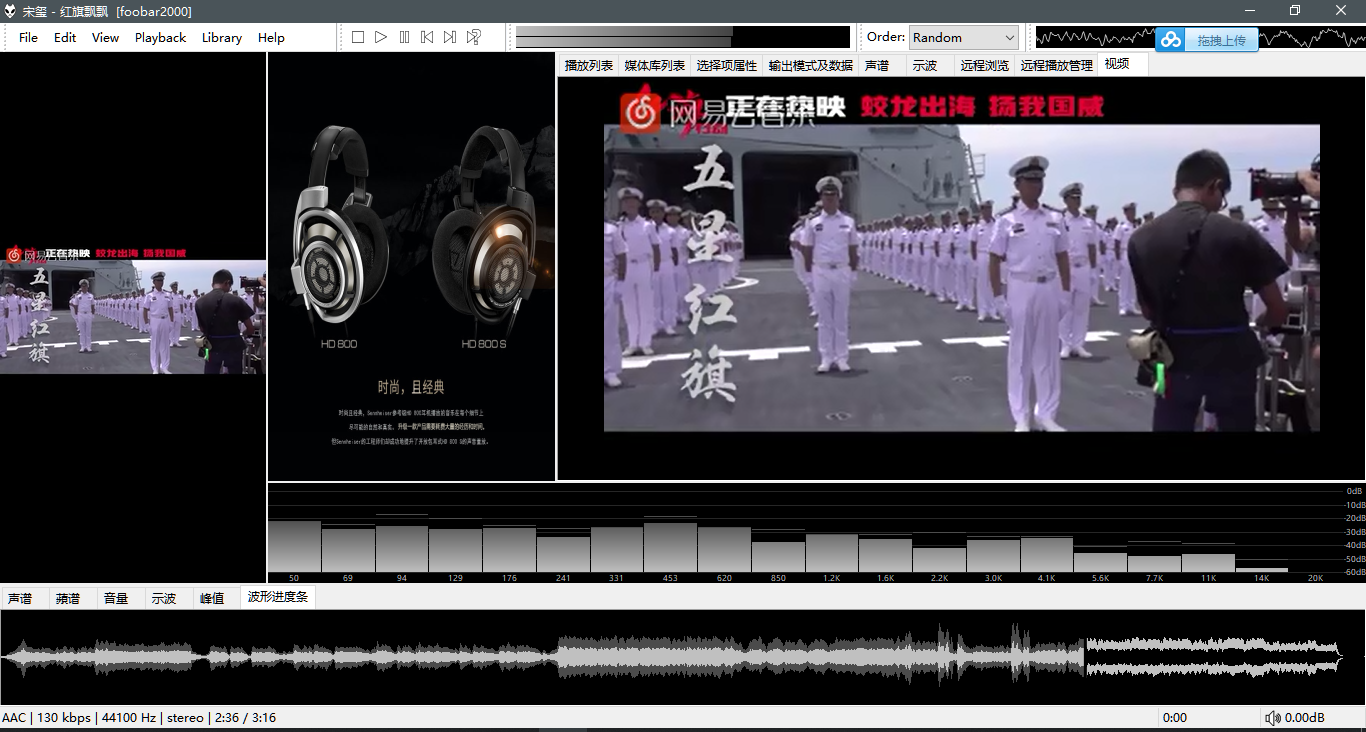Click the cloud upload icon near 拖拽上传
The image size is (1366, 732).
[x=1172, y=41]
